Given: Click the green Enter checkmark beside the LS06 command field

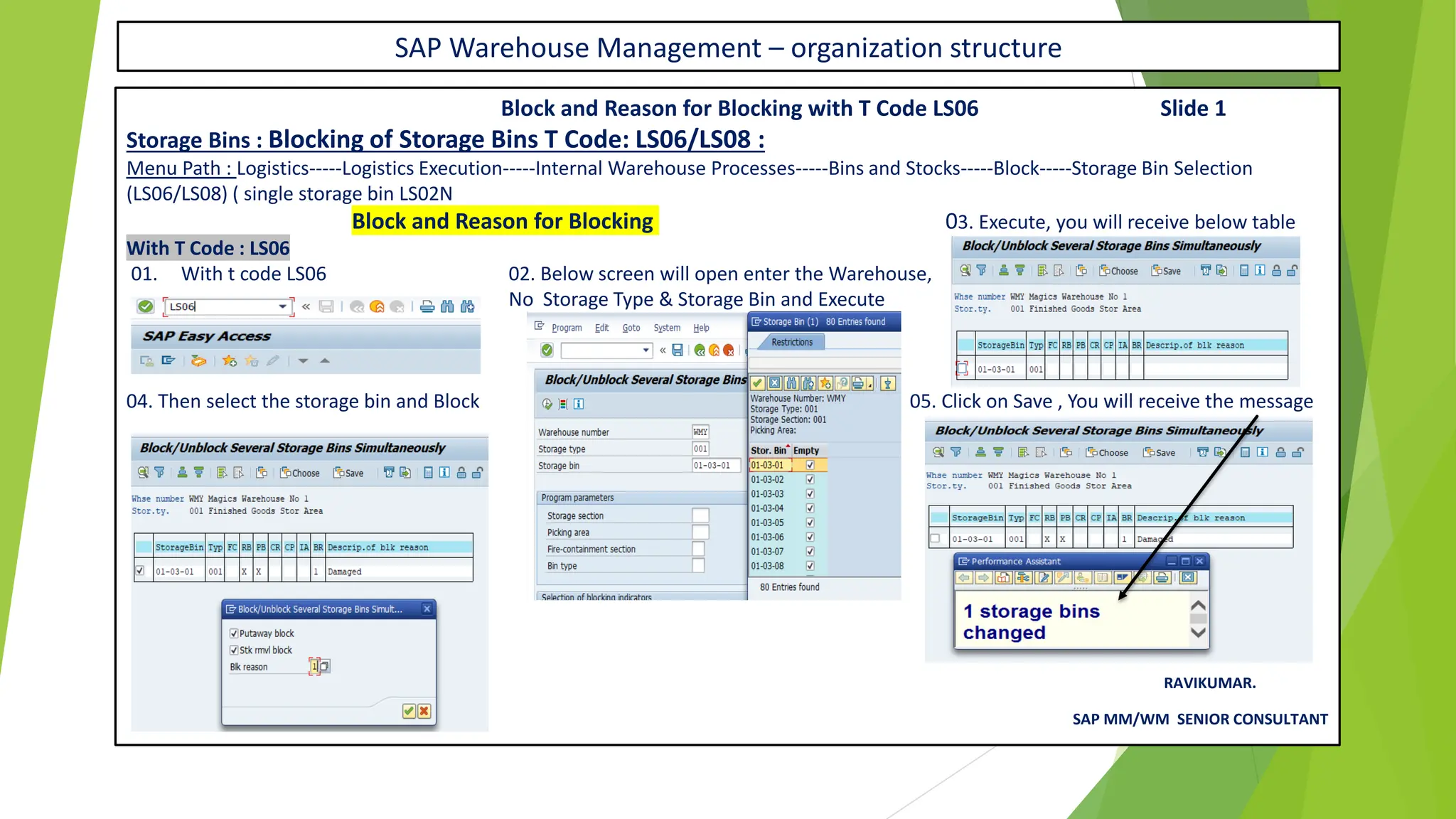Looking at the screenshot, I should coord(146,306).
